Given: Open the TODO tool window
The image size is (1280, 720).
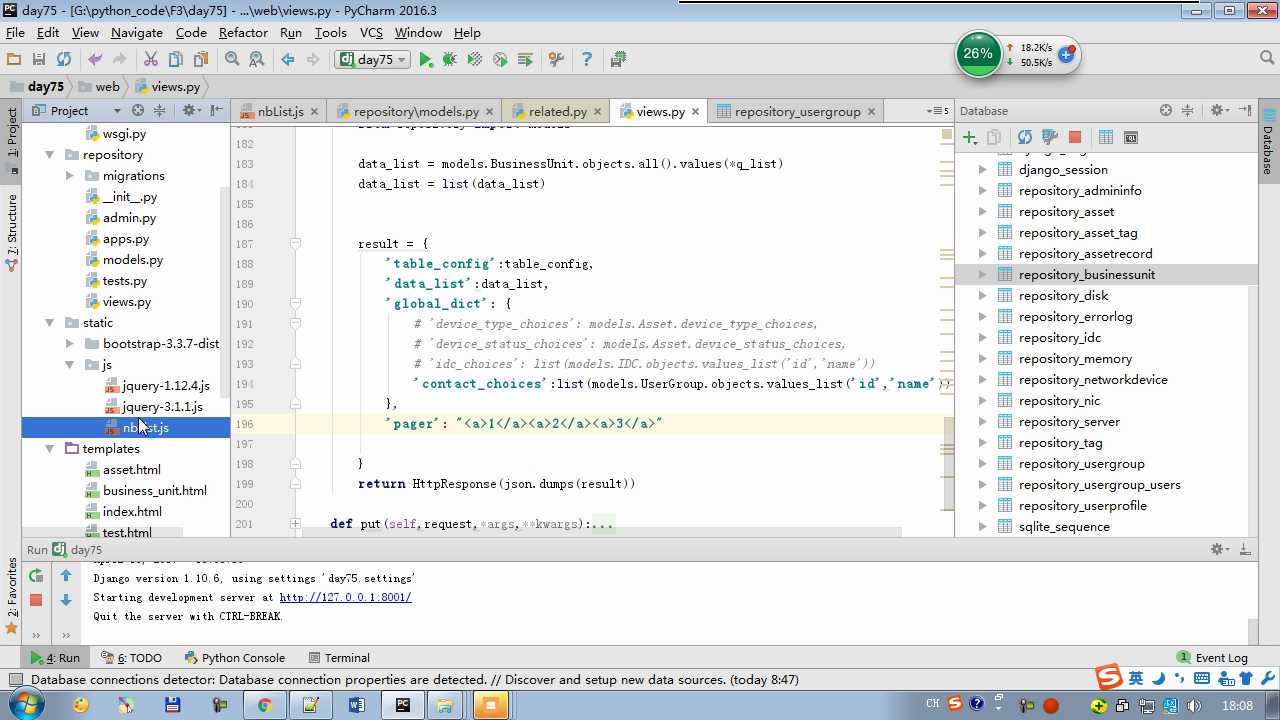Looking at the screenshot, I should tap(131, 658).
